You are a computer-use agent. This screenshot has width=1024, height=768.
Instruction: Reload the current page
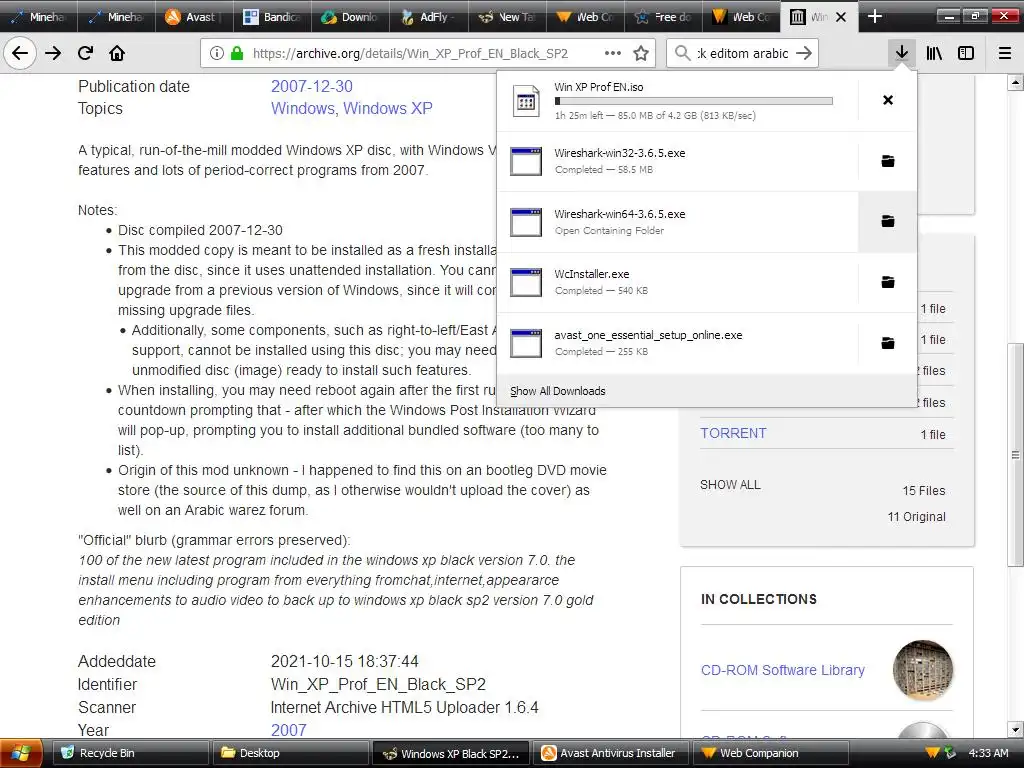point(85,53)
